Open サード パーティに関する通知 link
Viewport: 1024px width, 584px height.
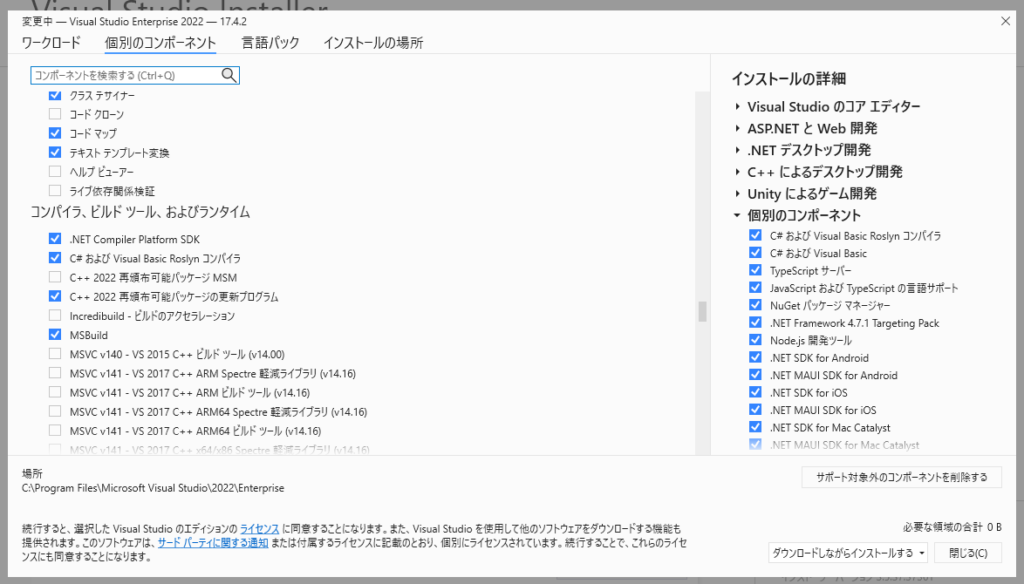(212, 543)
